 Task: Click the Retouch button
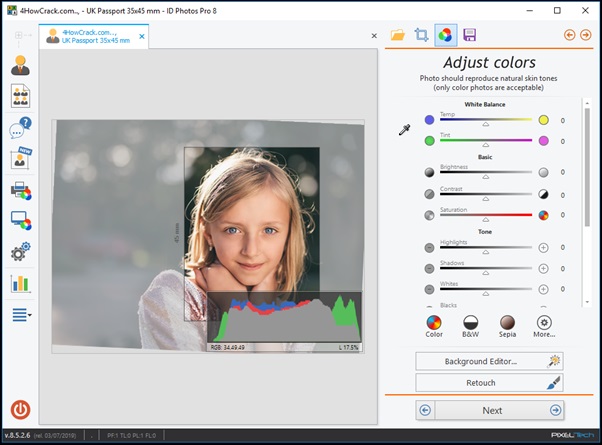489,383
